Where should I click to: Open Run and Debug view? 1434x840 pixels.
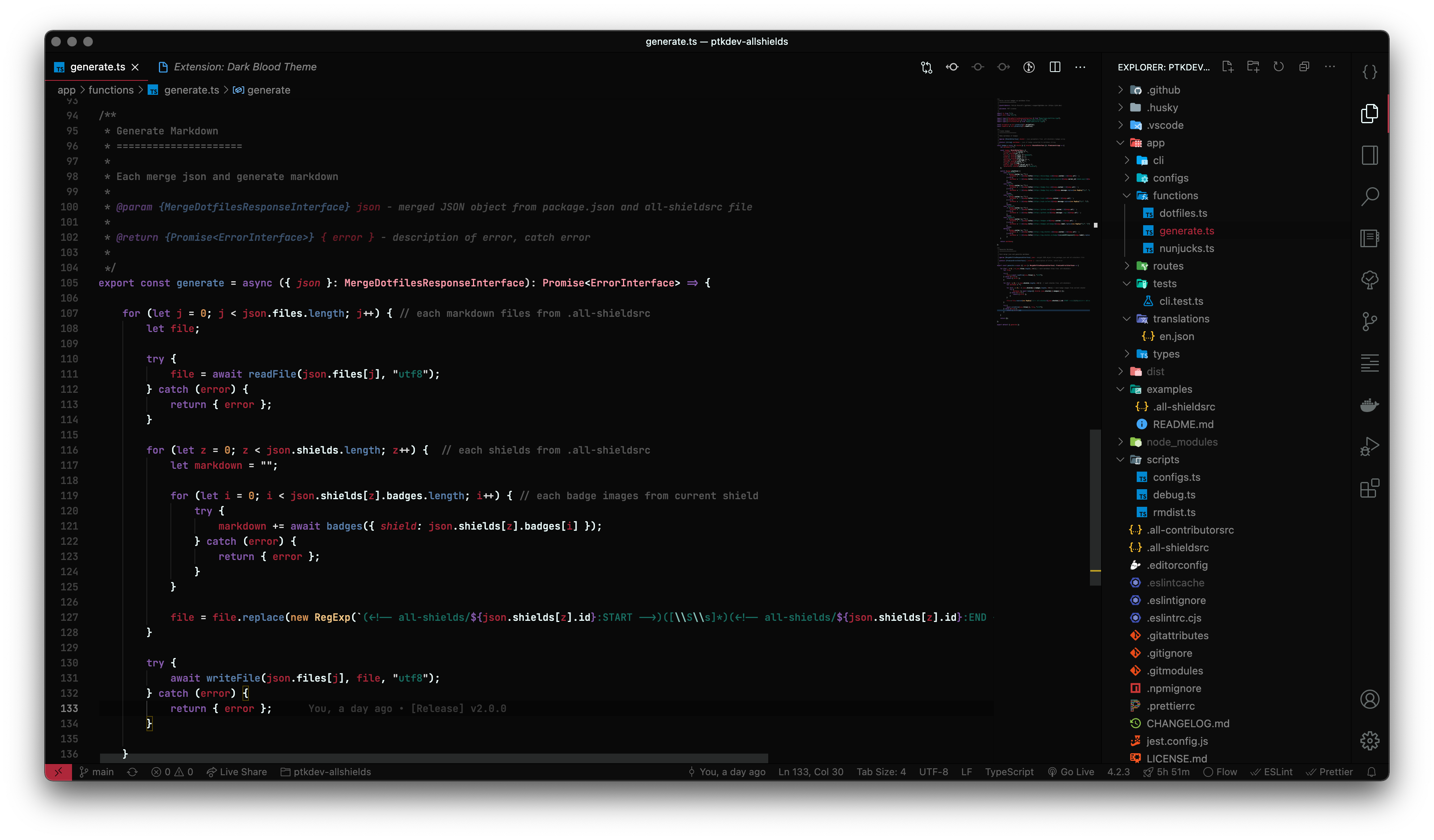[1369, 446]
